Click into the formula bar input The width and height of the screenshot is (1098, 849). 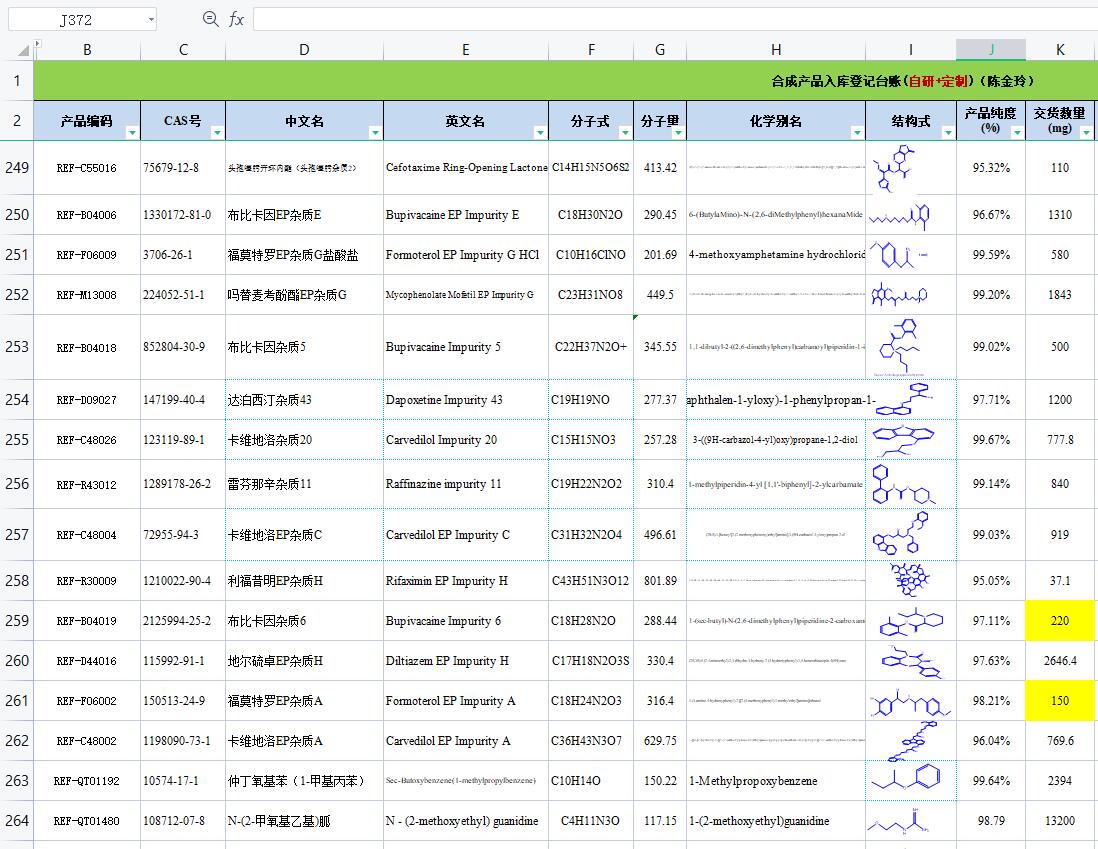[x=675, y=19]
